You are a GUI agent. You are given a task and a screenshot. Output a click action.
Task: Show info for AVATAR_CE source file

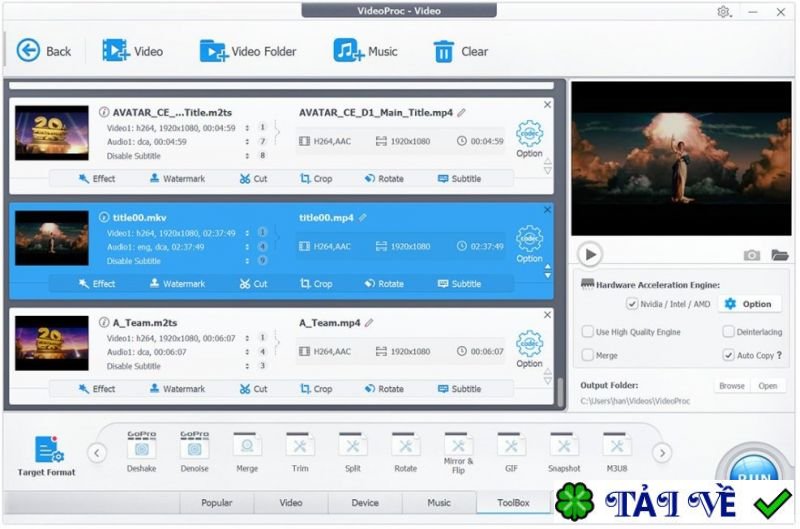pyautogui.click(x=104, y=112)
